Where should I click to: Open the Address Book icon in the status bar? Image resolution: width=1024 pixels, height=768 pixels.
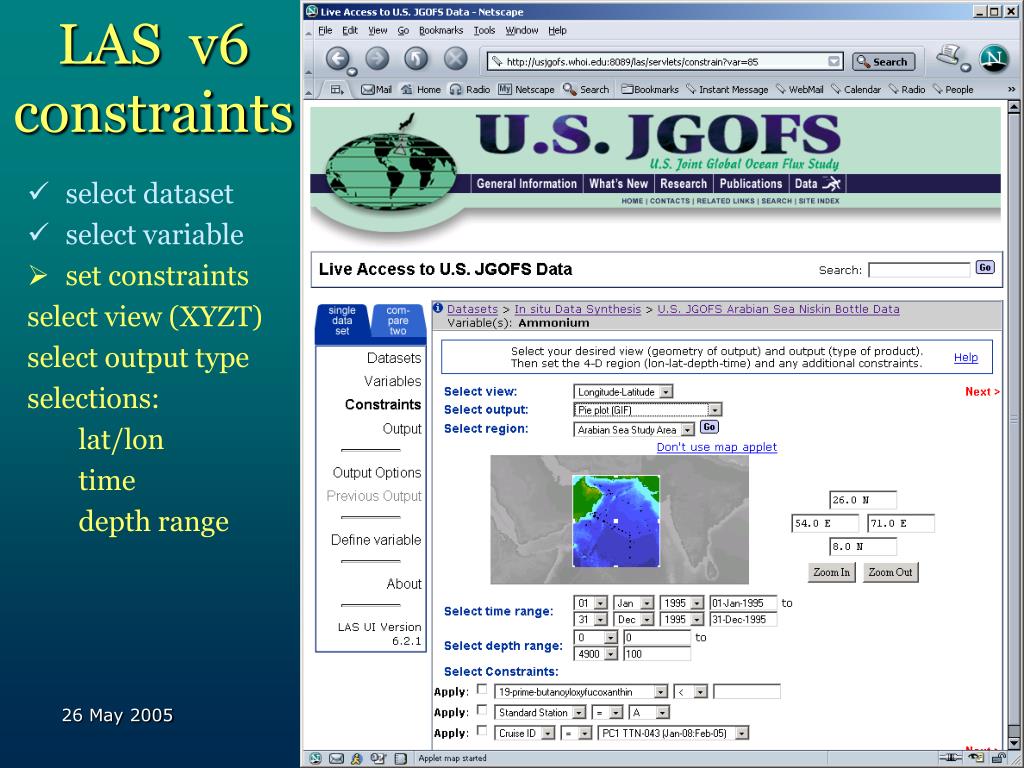pos(400,758)
